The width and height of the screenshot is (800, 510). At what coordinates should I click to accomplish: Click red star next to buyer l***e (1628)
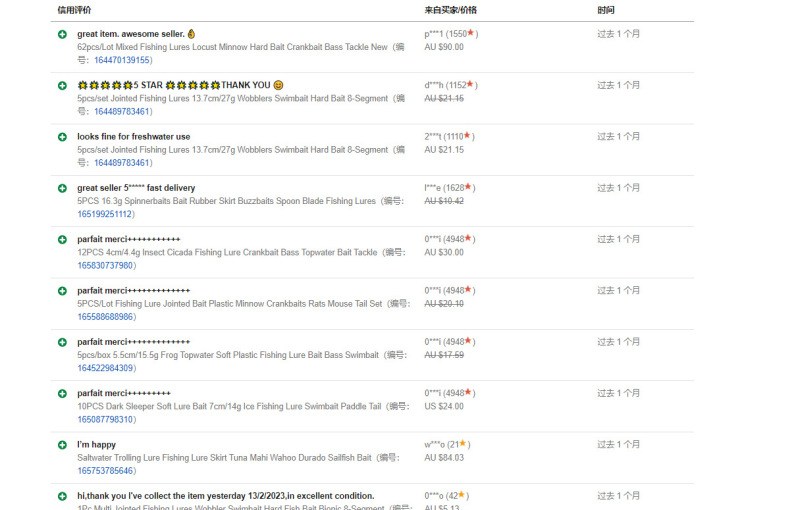(468, 187)
